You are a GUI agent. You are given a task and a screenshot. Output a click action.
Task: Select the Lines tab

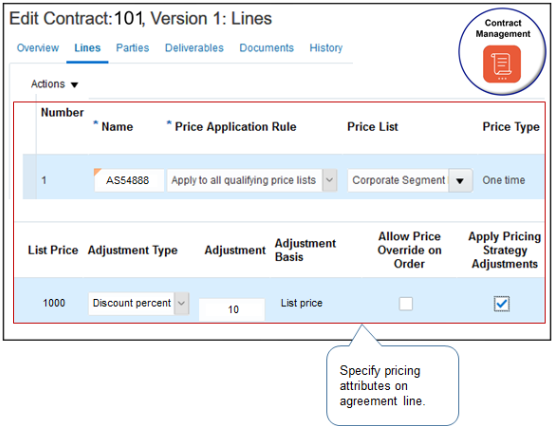click(x=87, y=48)
